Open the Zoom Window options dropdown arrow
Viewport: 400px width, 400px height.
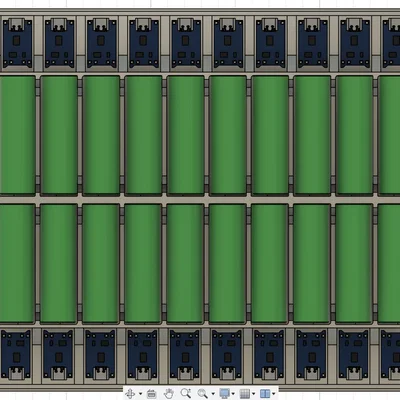tap(213, 394)
